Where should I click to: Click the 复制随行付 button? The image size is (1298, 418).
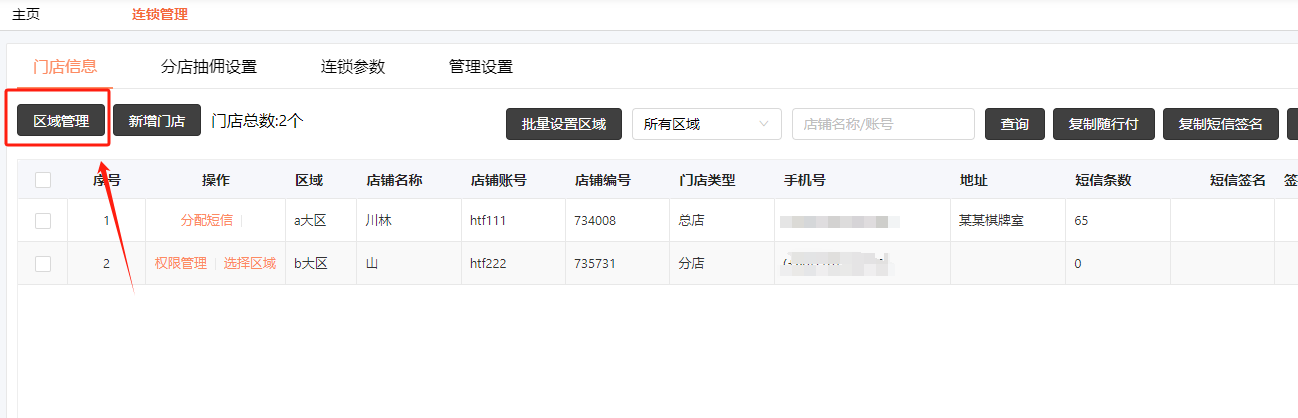pyautogui.click(x=1104, y=124)
